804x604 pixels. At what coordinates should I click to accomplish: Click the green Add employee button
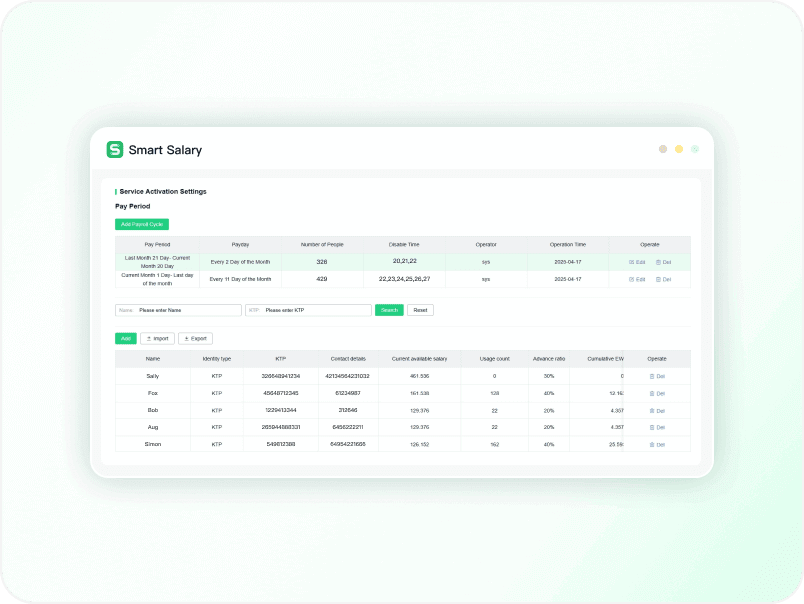pos(125,339)
